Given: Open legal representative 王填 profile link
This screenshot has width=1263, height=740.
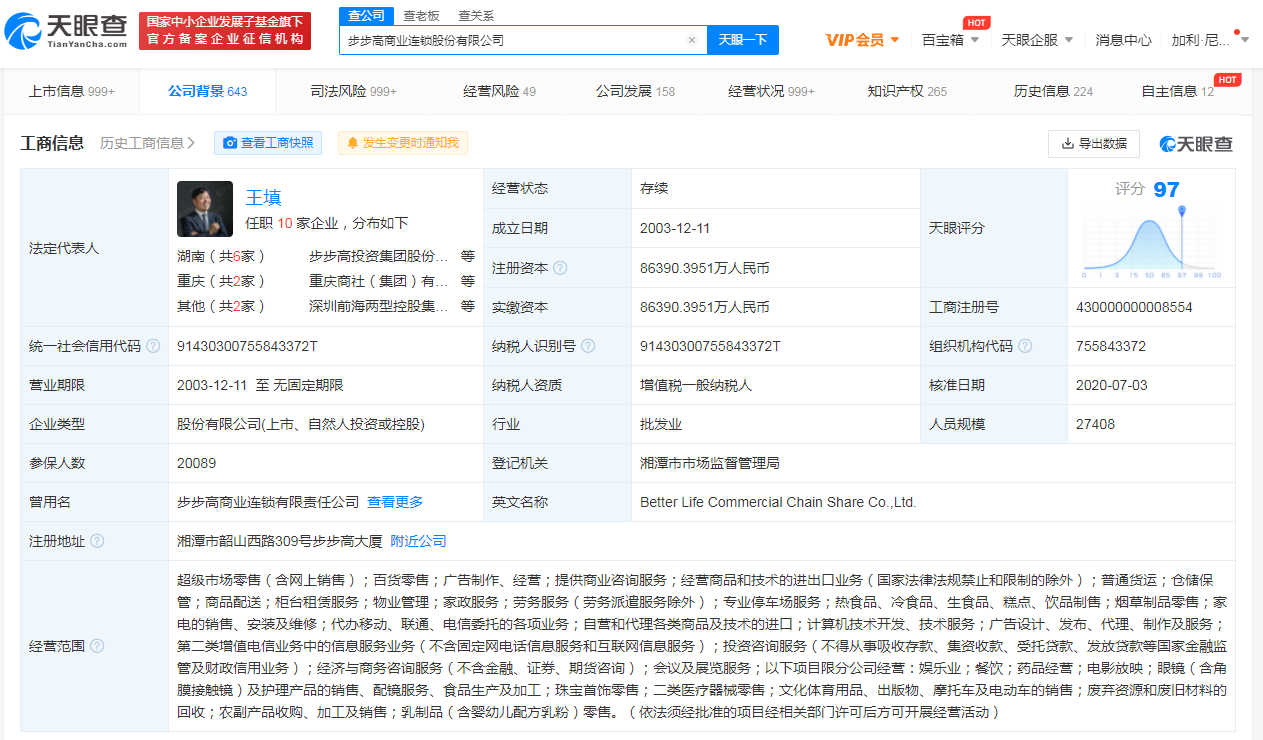Looking at the screenshot, I should [x=264, y=197].
